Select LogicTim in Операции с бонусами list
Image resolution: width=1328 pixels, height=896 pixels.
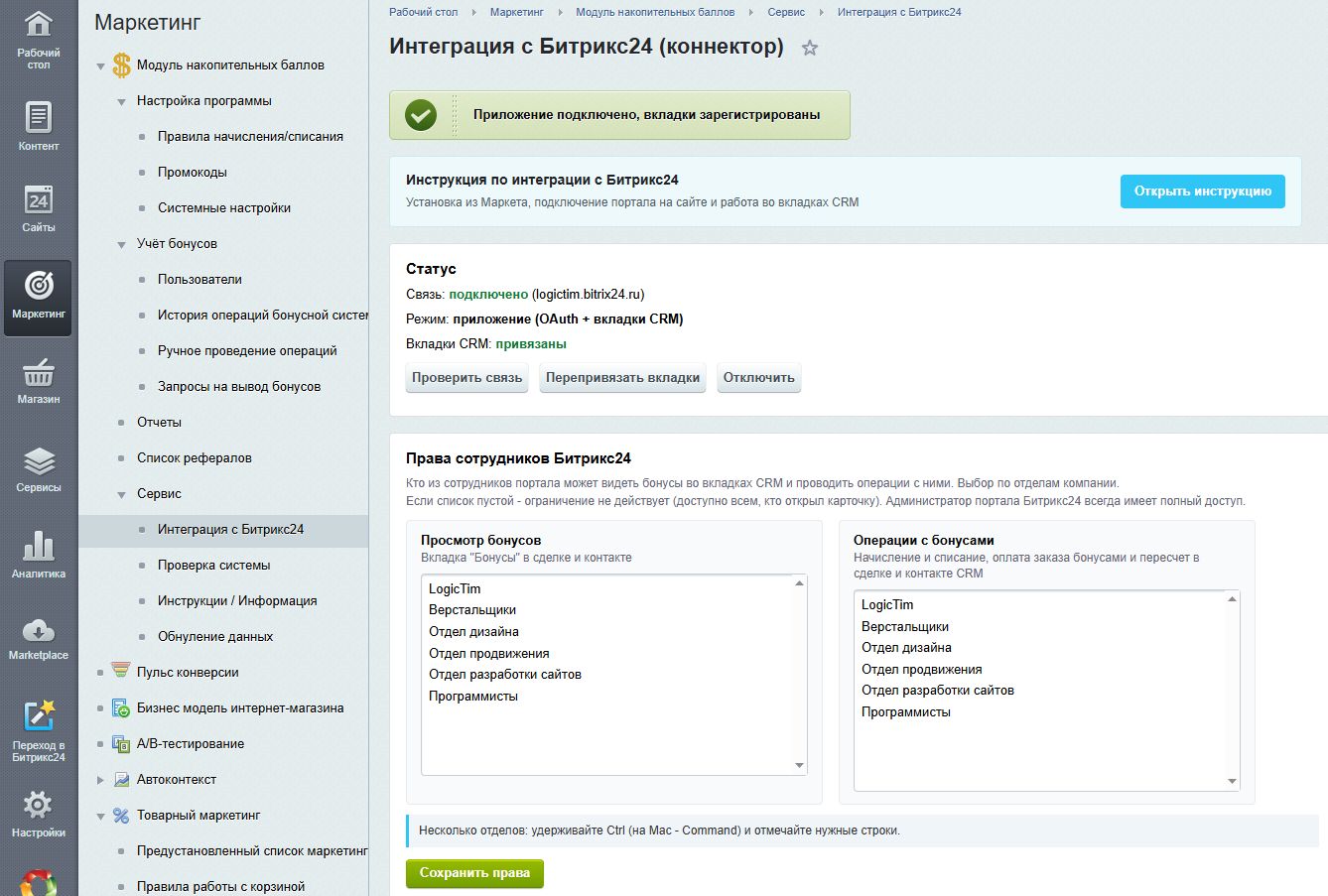click(x=887, y=605)
